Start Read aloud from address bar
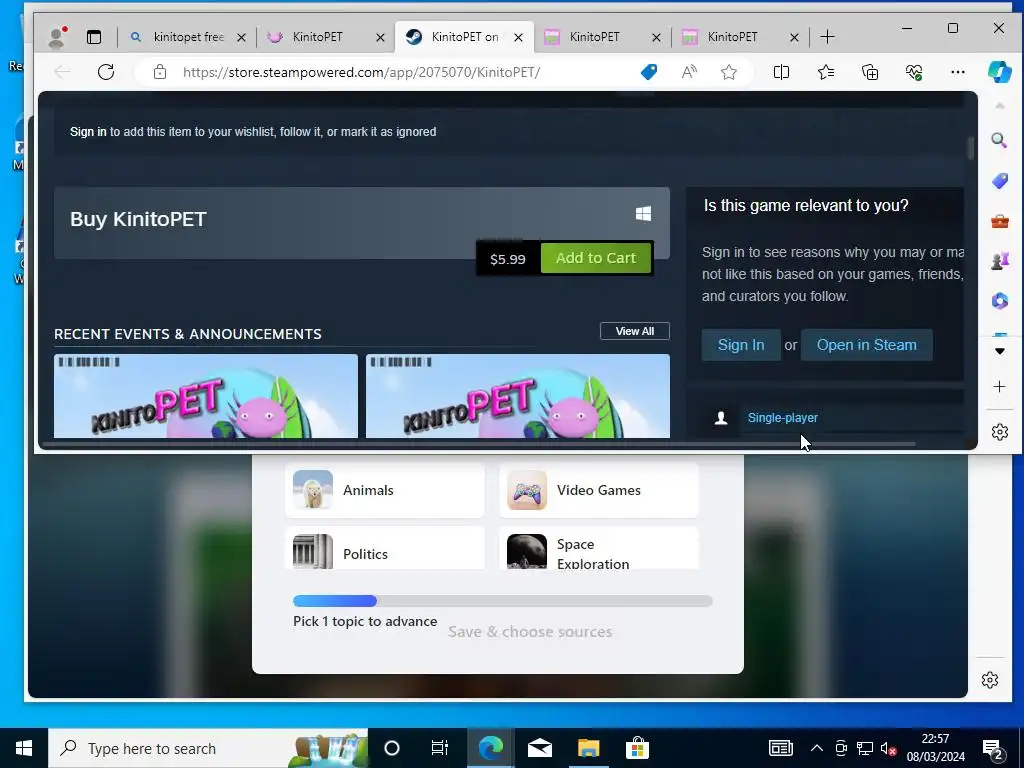 click(x=688, y=72)
